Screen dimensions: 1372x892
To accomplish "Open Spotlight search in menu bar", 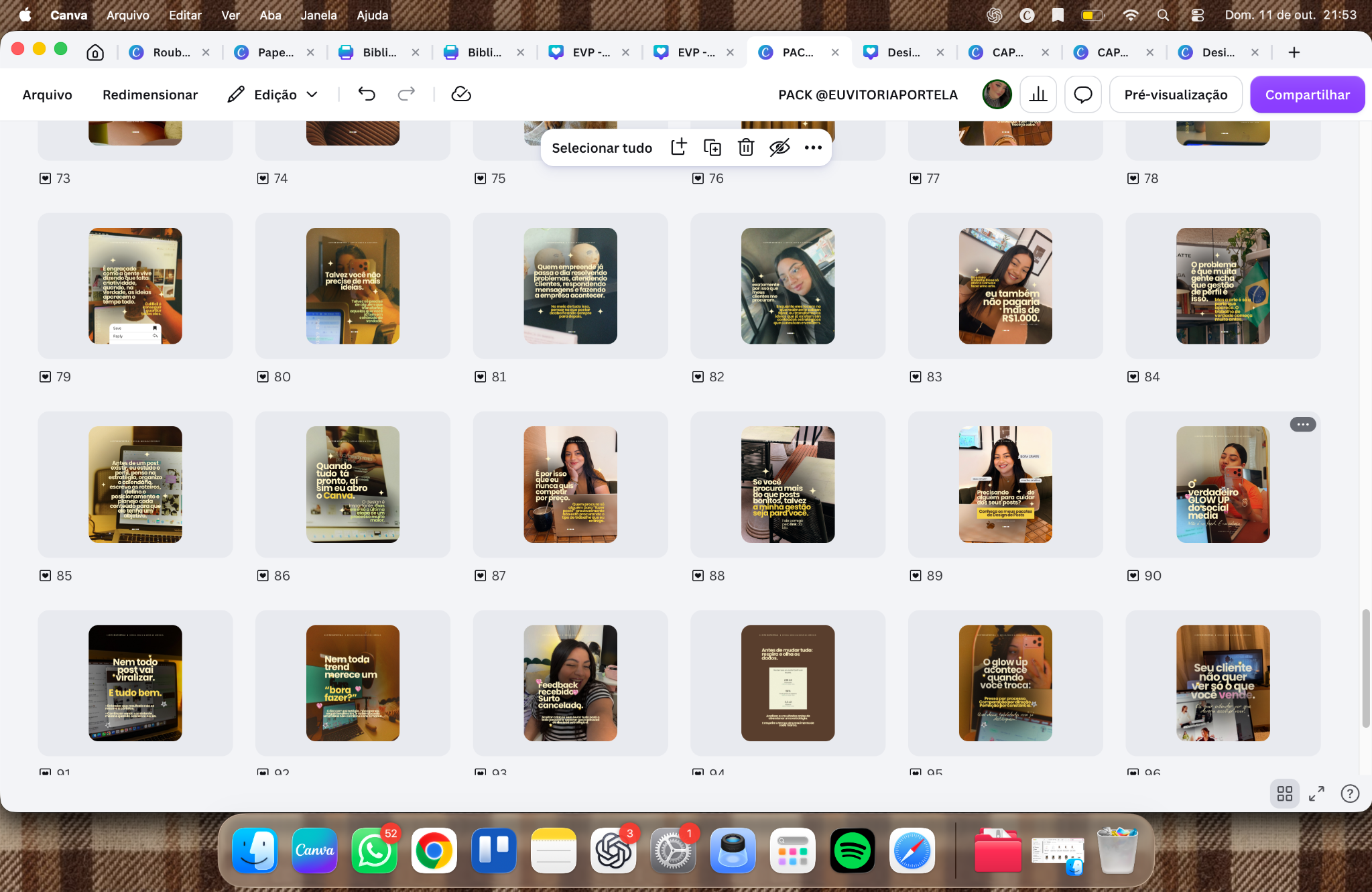I will click(x=1163, y=15).
